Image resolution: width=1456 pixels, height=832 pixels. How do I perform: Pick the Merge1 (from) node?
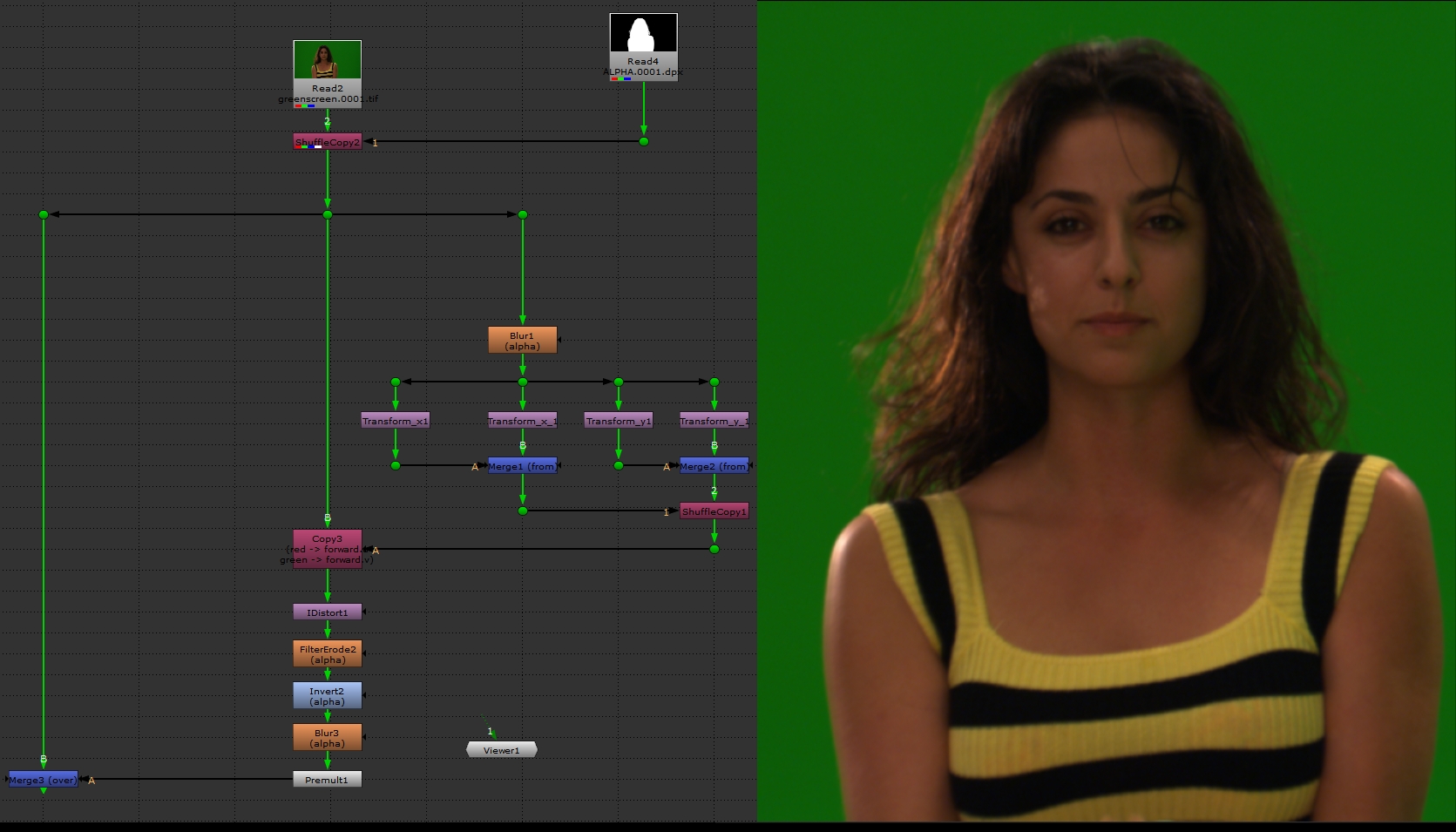522,466
